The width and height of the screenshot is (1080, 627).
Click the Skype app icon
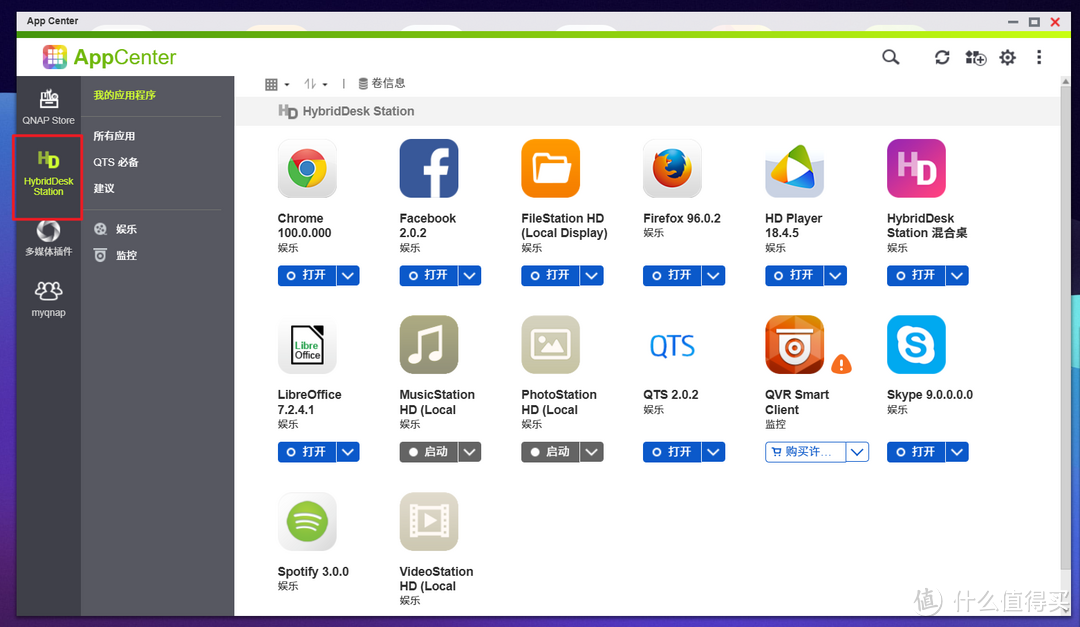(x=916, y=345)
